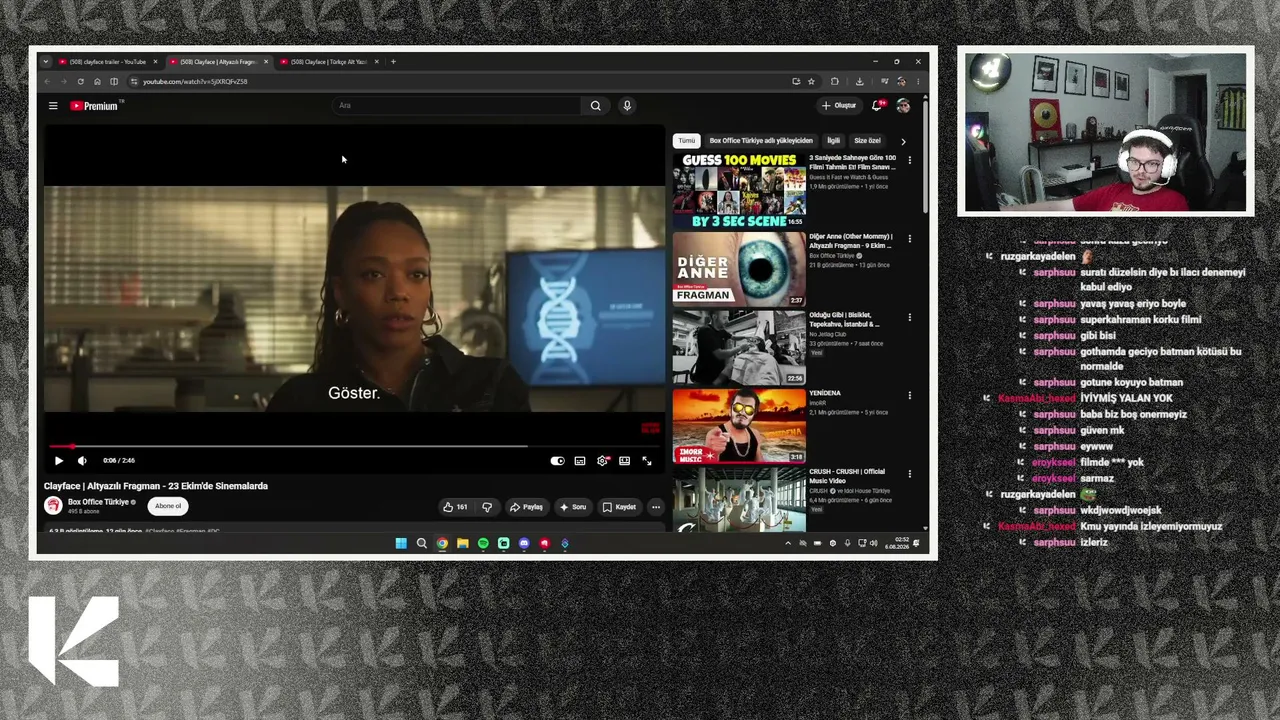Open the Box Office Türkiye channel avatar

point(53,506)
